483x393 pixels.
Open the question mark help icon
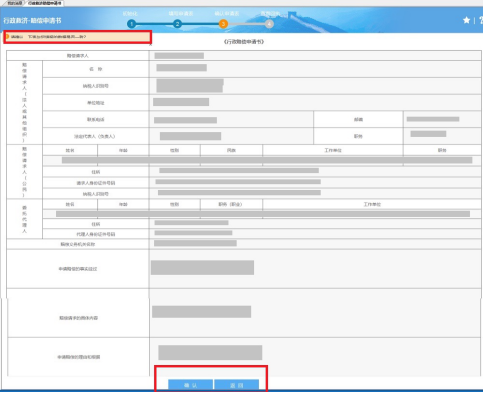coord(481,20)
